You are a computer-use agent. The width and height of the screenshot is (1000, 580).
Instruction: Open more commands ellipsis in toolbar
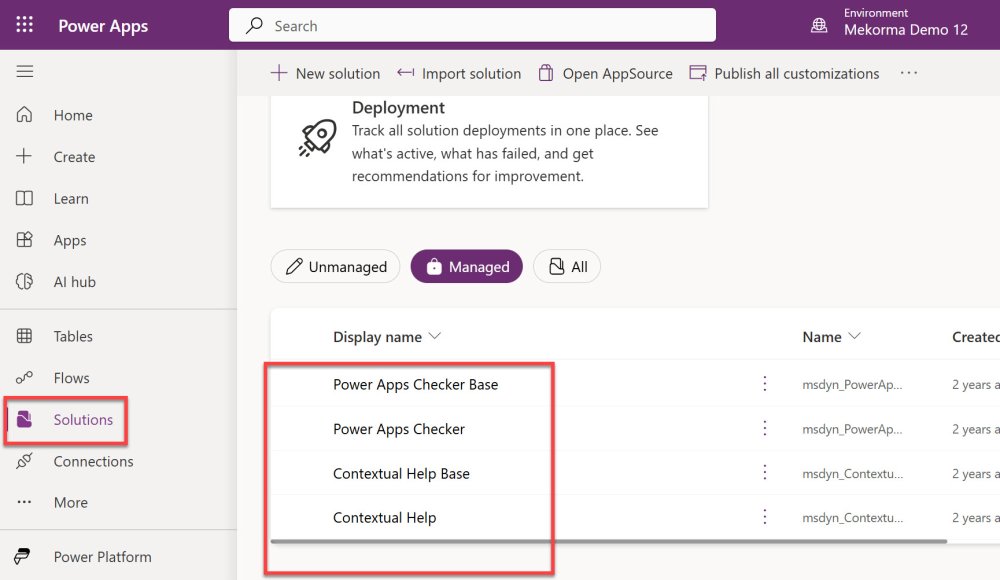(x=908, y=73)
